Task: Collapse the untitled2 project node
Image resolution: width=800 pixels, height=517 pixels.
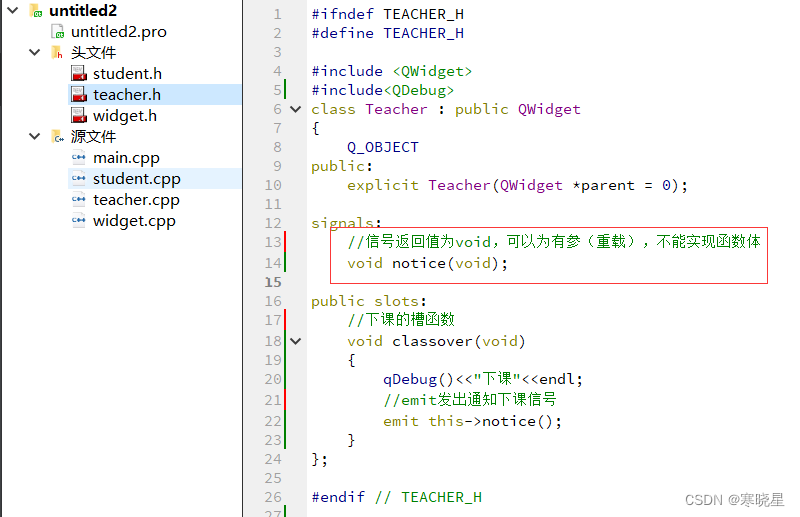Action: point(13,10)
